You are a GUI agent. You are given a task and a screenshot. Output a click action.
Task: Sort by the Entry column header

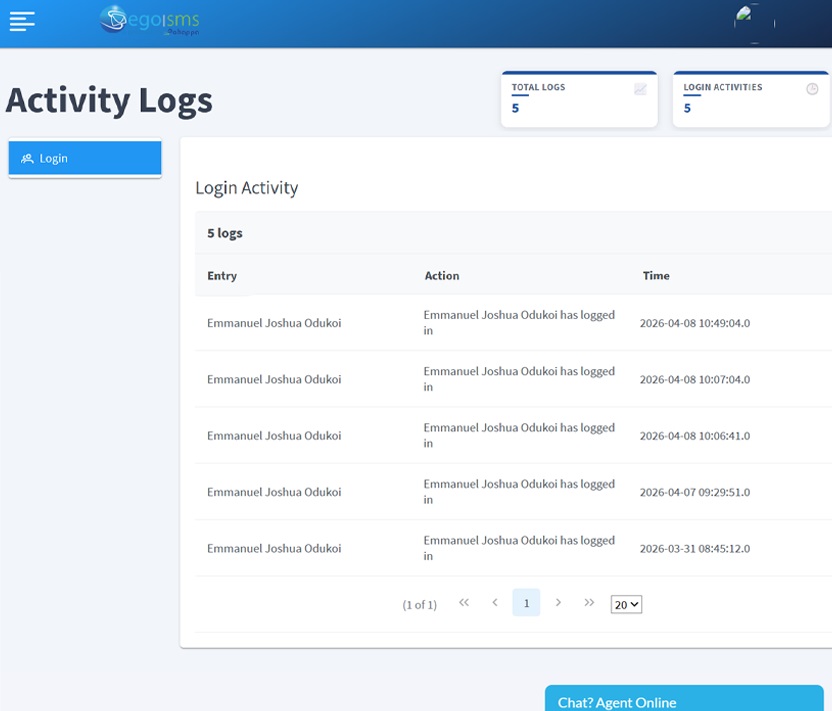(x=222, y=276)
